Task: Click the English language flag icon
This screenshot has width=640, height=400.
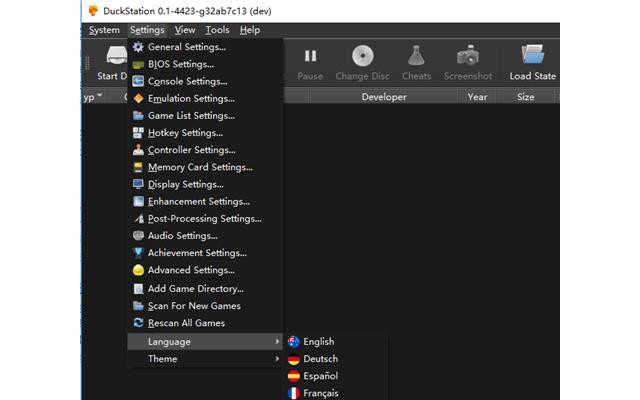Action: click(x=293, y=342)
